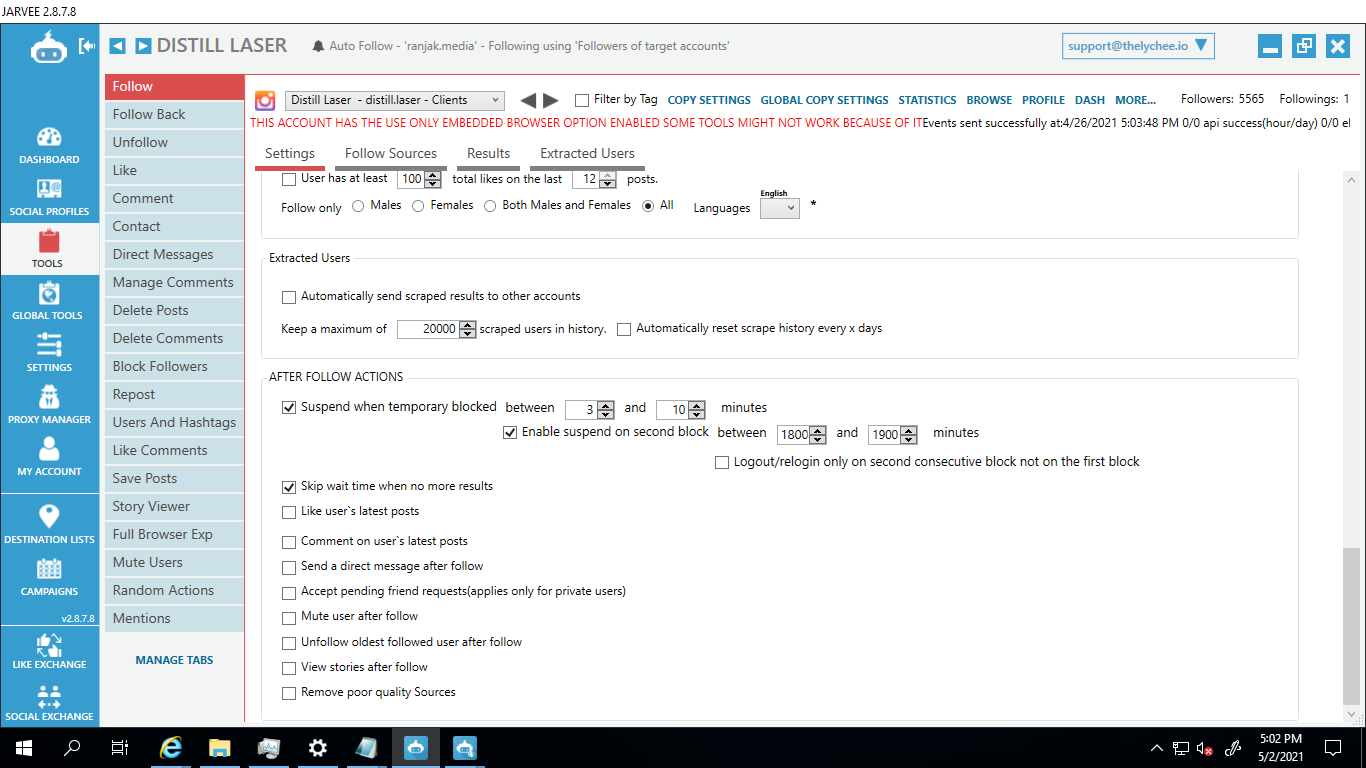Open Task View on the taskbar
The width and height of the screenshot is (1366, 768).
click(x=120, y=747)
